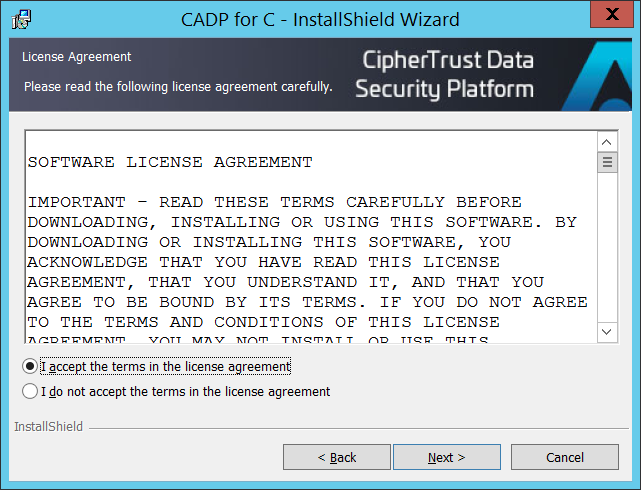Select 'I accept the terms' radio button
Image resolution: width=641 pixels, height=490 pixels.
pos(30,367)
